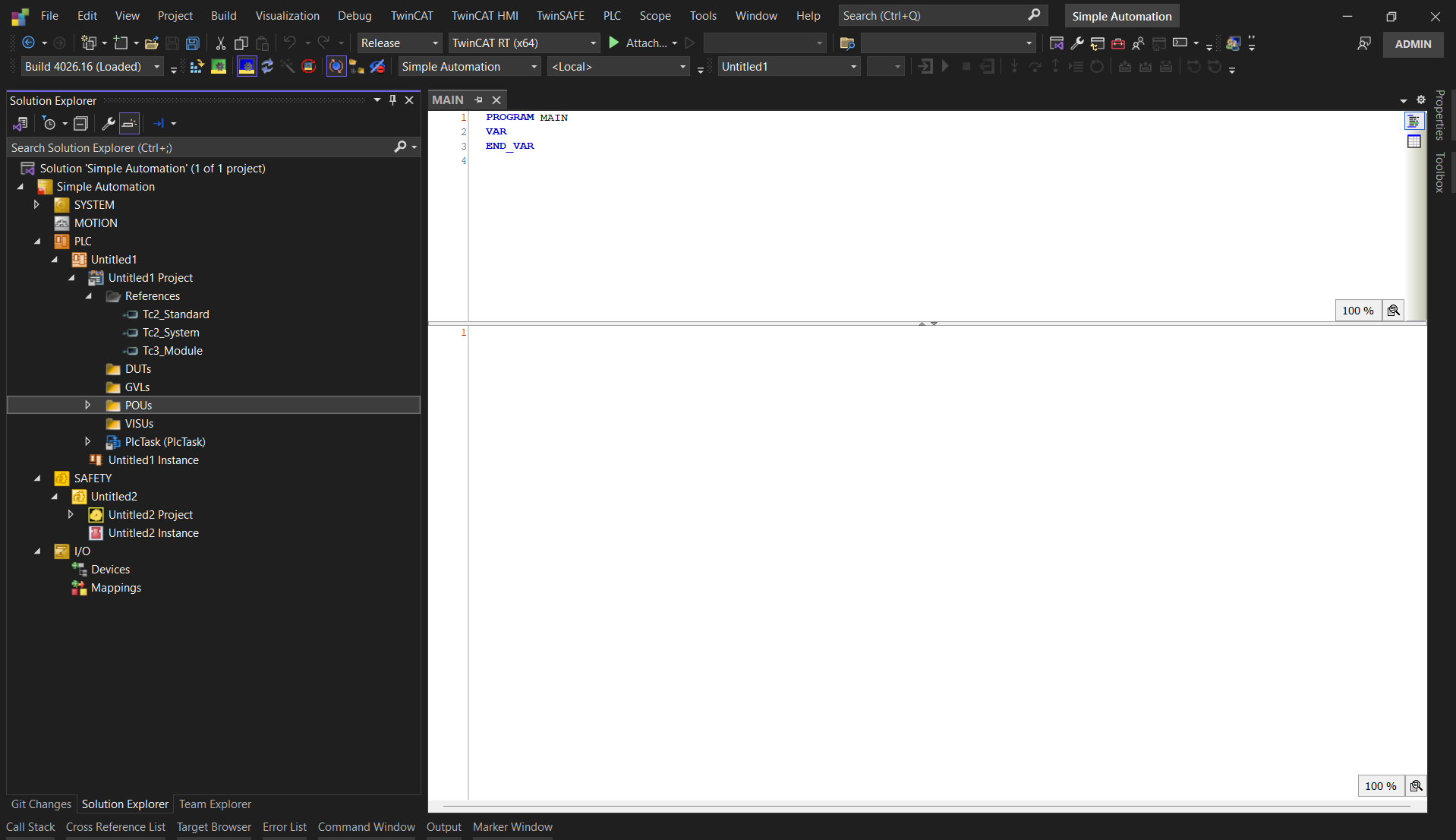Click Sync with Active Document arrow icon
This screenshot has width=1456, height=840.
(x=158, y=124)
